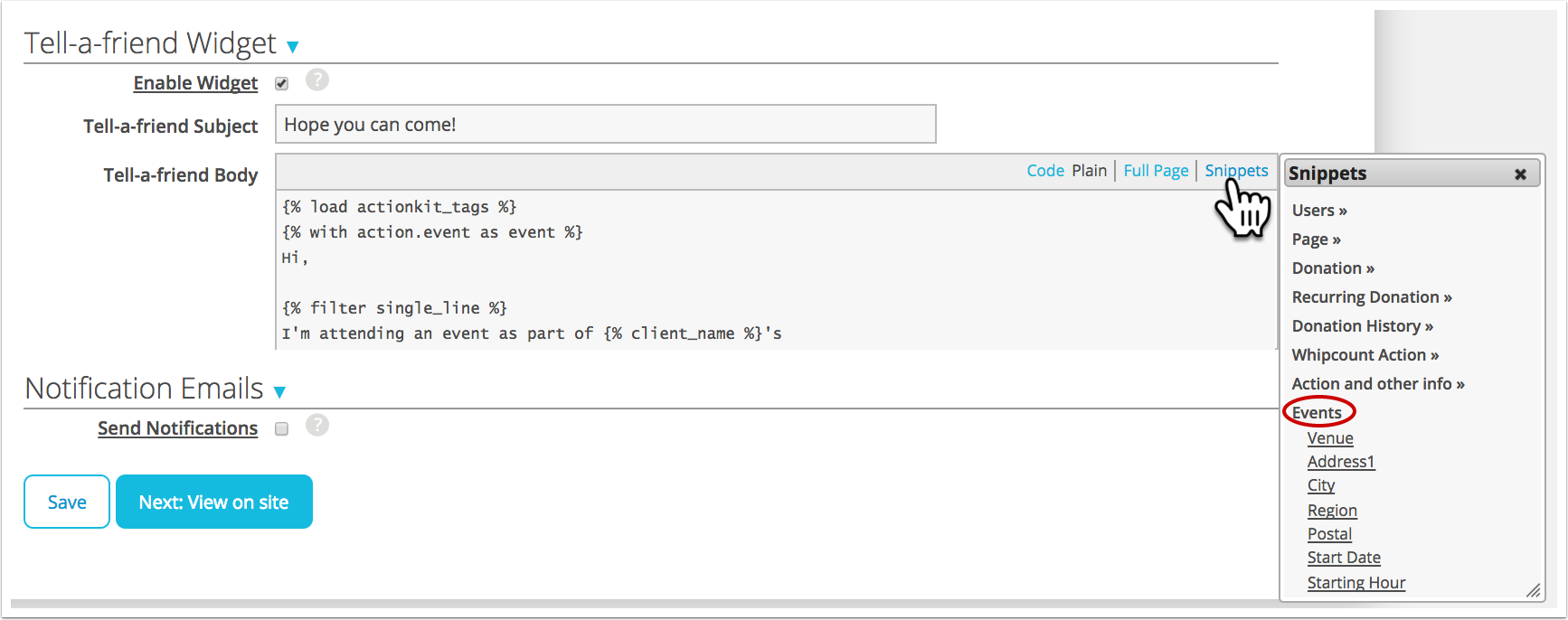This screenshot has width=1568, height=620.
Task: Click help icon next to Enable Widget
Action: [x=316, y=80]
